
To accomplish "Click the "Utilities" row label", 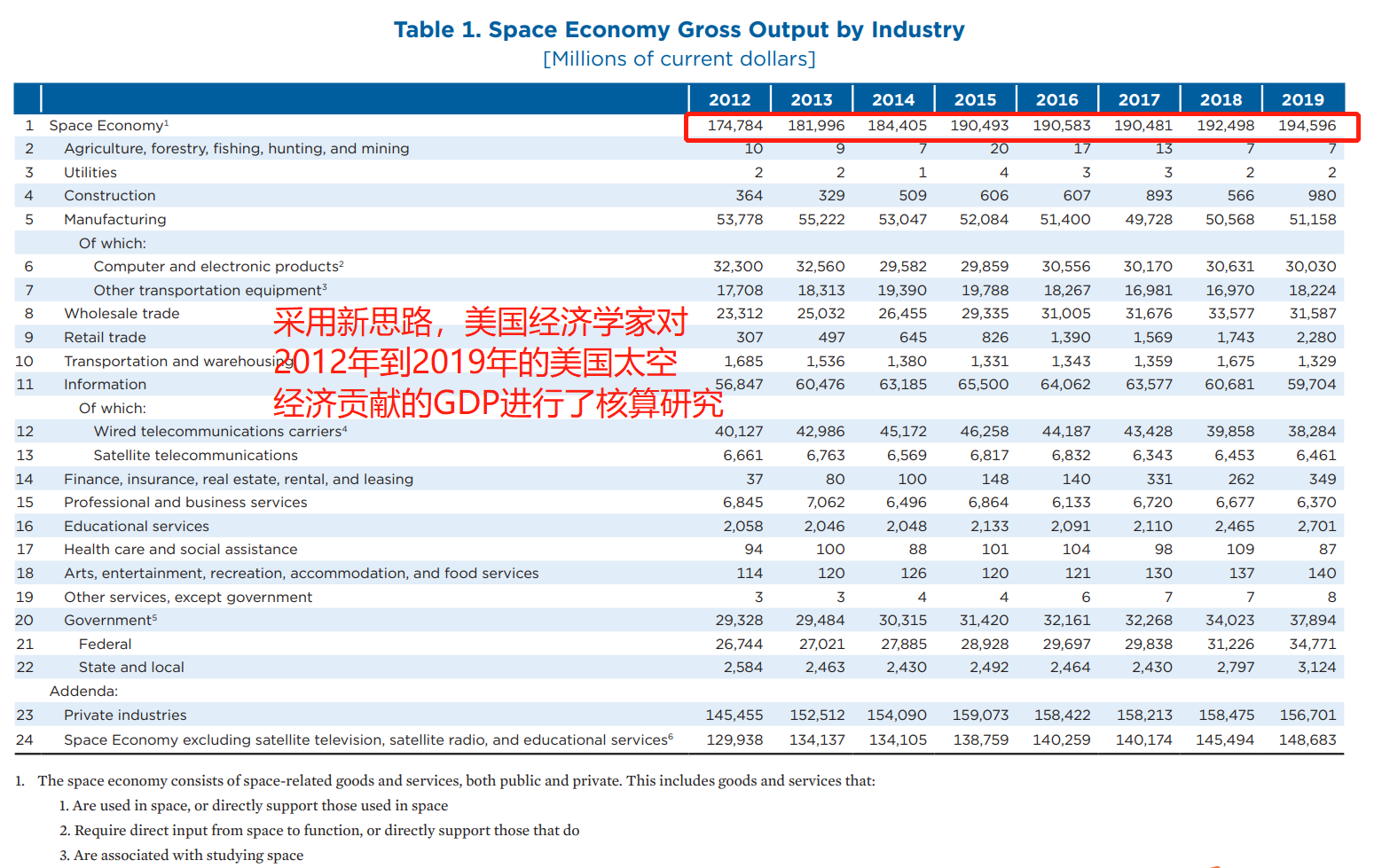I will coord(90,172).
